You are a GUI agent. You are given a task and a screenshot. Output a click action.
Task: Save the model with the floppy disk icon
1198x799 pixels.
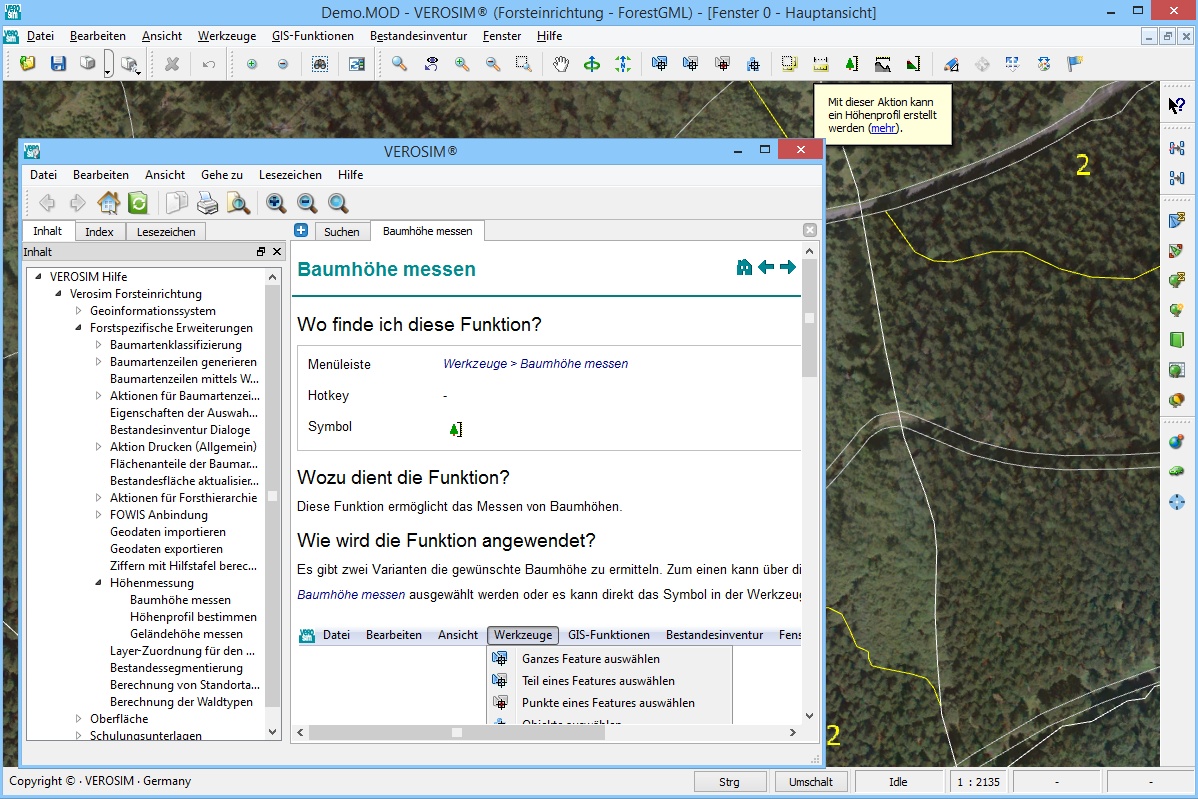58,64
